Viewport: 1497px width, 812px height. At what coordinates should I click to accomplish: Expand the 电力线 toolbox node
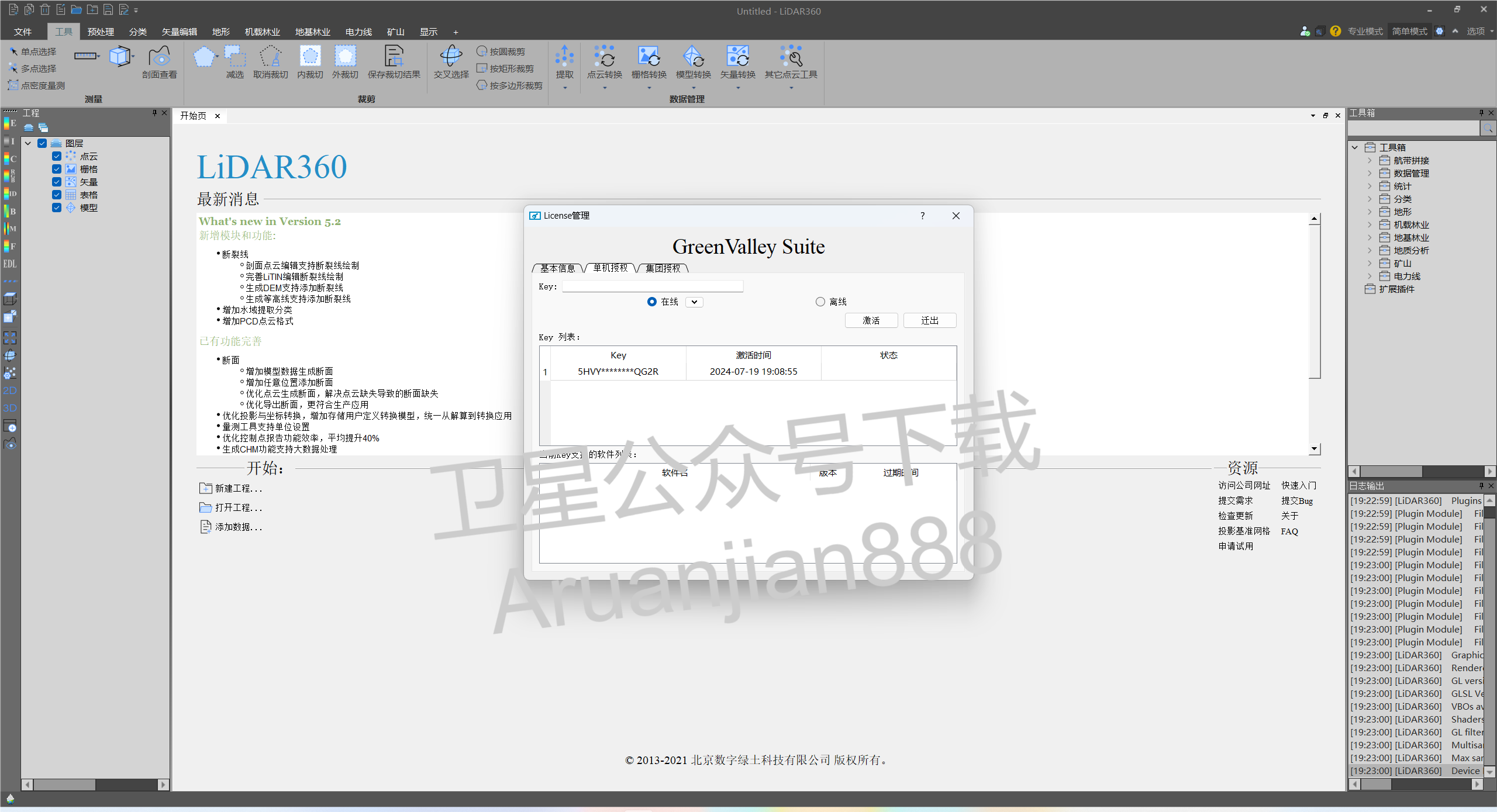pos(1370,276)
